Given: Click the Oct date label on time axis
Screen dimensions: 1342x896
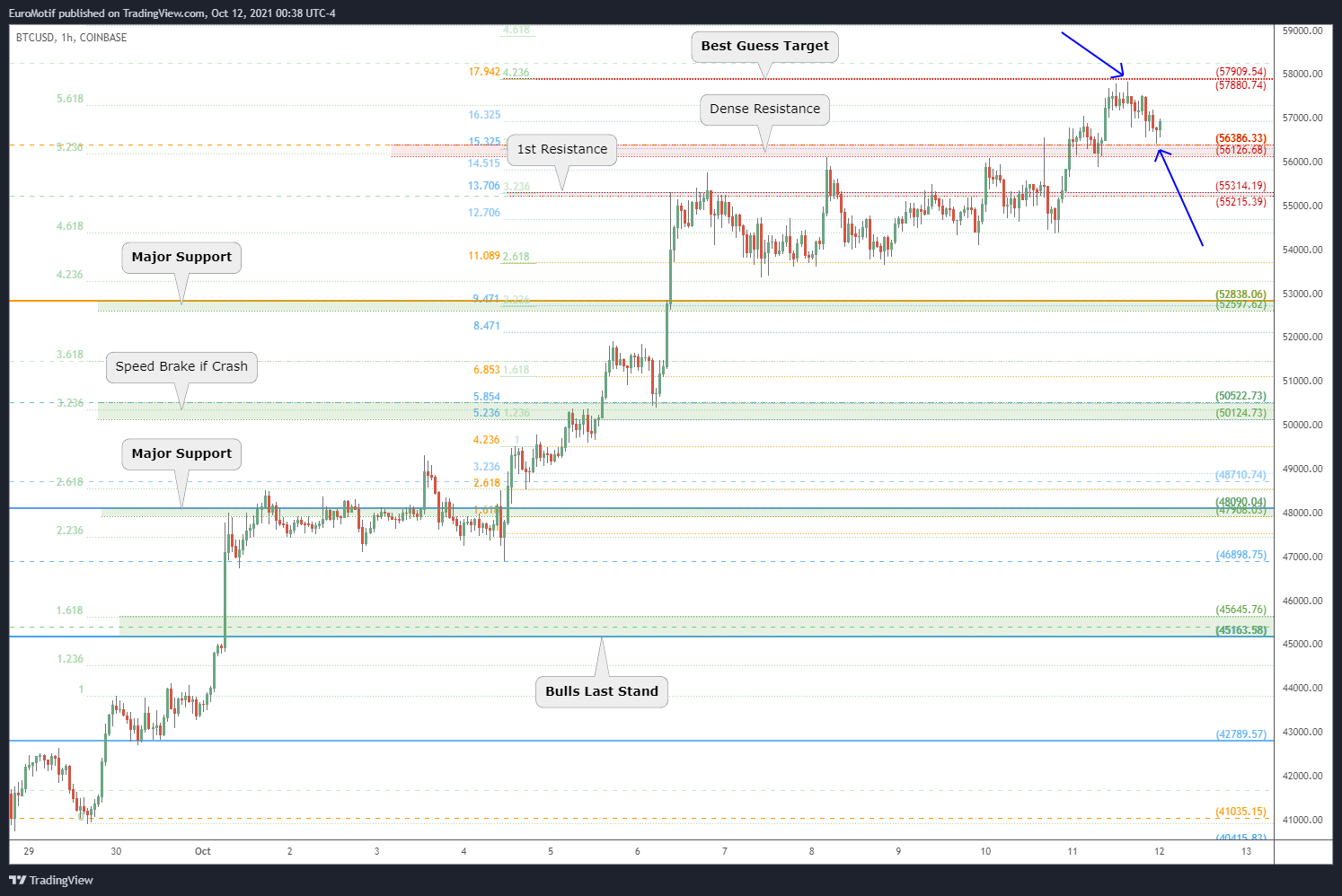Looking at the screenshot, I should pyautogui.click(x=203, y=851).
